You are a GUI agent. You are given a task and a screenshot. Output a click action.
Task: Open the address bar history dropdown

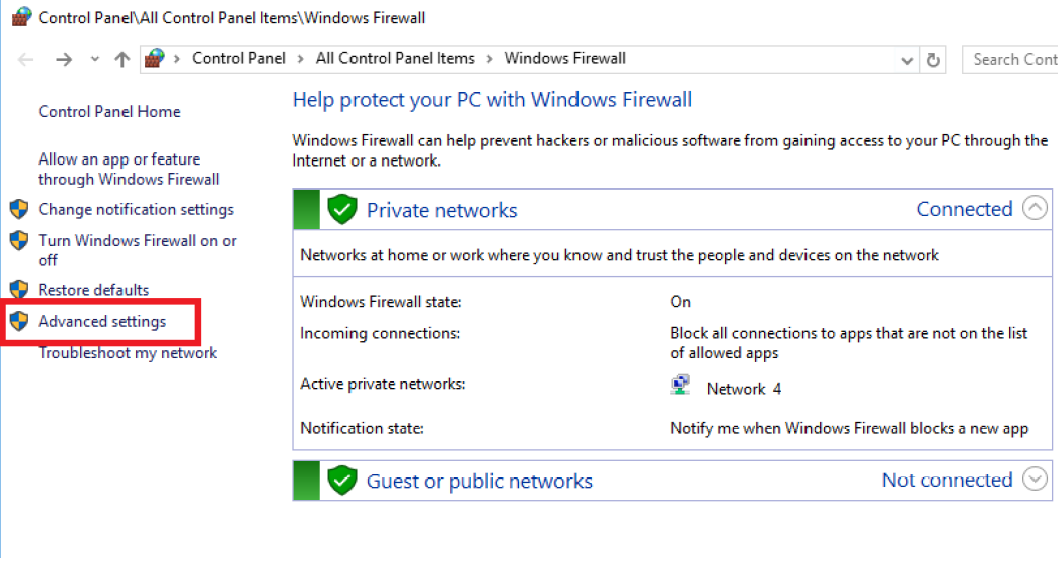(907, 61)
